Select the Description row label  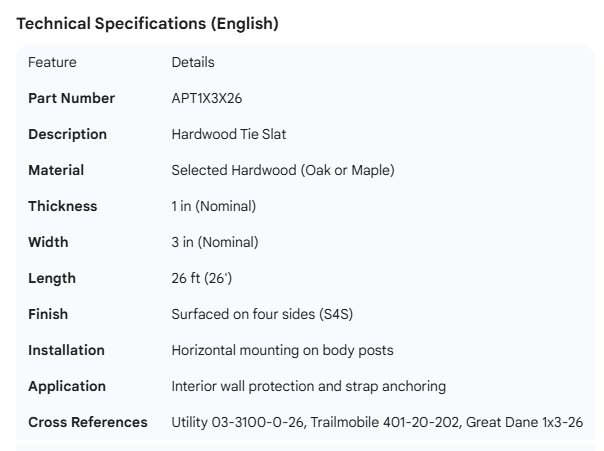pyautogui.click(x=67, y=134)
